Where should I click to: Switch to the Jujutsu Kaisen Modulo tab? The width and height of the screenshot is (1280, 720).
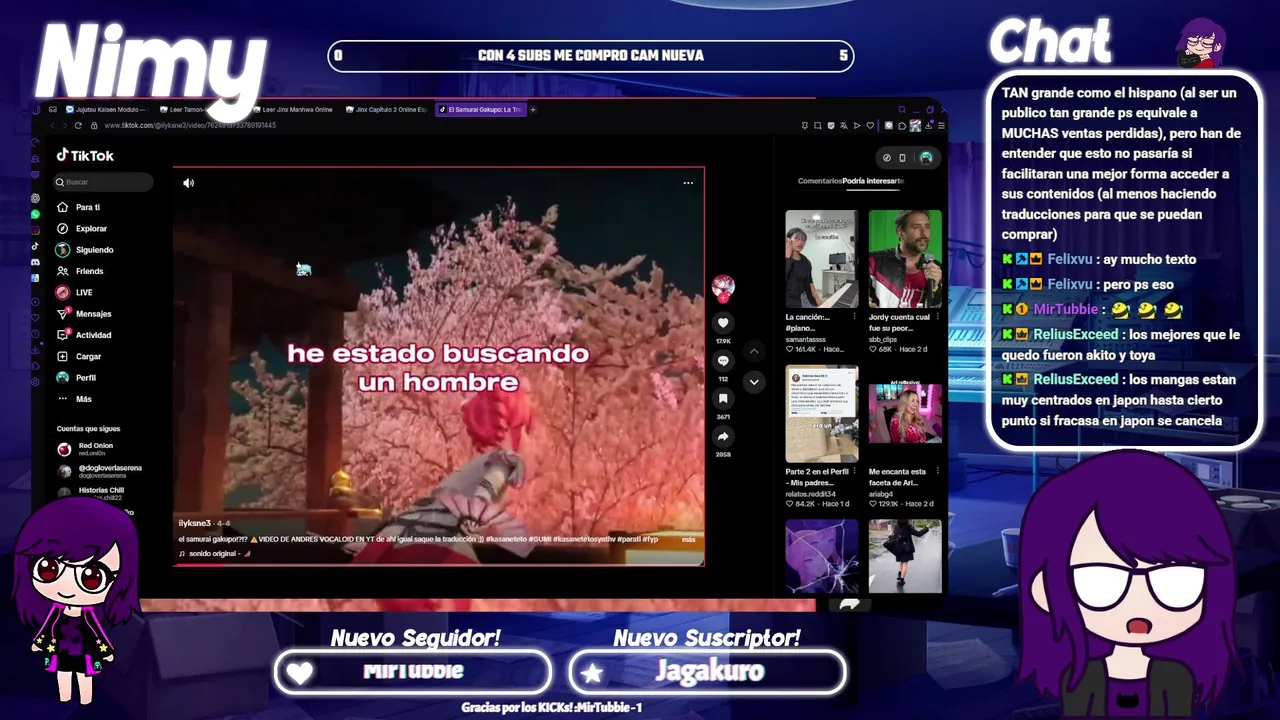coord(108,109)
